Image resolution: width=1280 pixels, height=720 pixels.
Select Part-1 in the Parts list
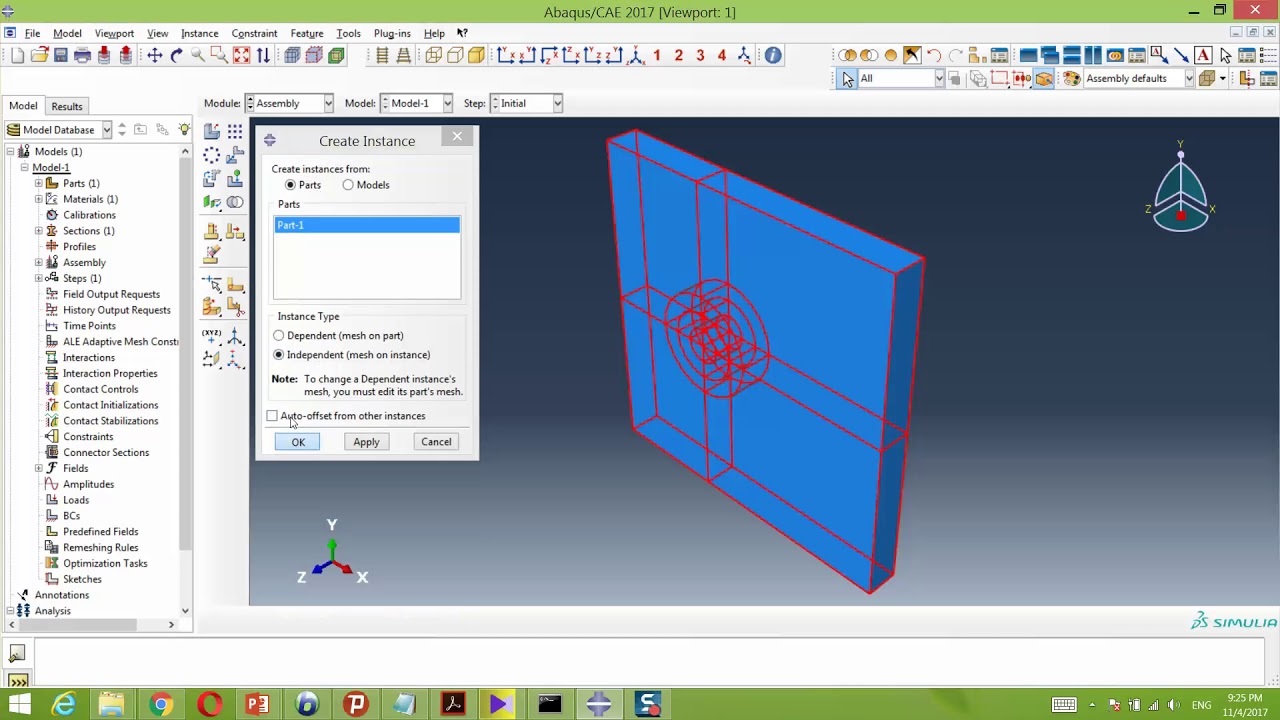pos(367,225)
